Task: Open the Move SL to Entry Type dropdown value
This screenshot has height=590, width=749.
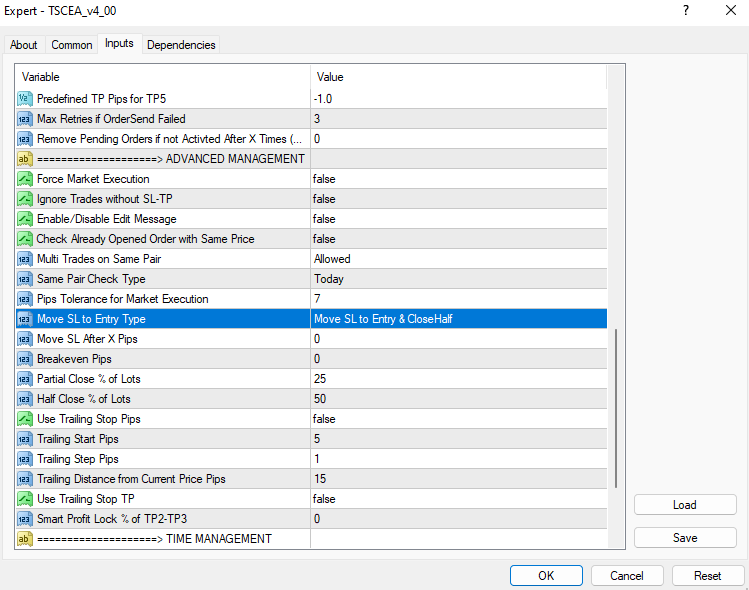Action: pos(458,319)
